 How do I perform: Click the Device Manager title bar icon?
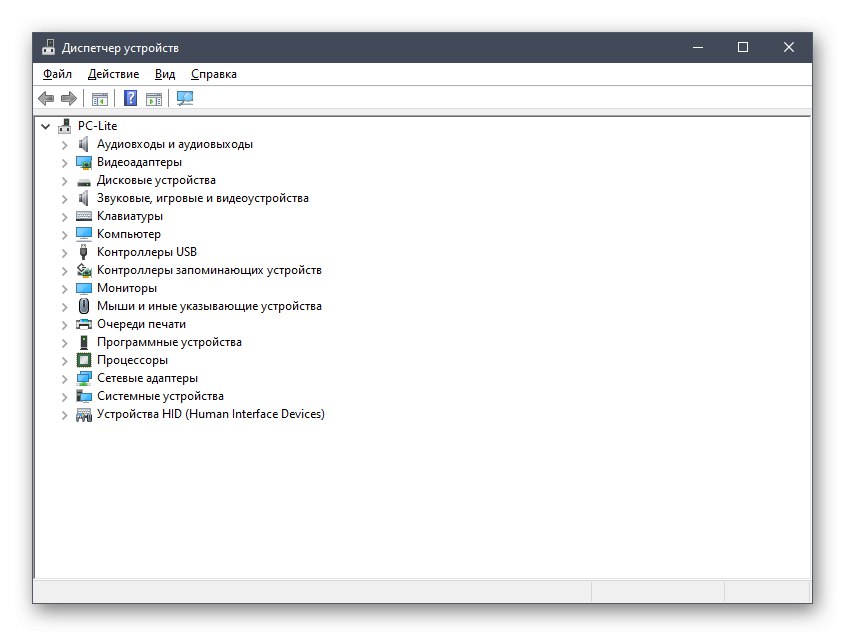[x=49, y=47]
